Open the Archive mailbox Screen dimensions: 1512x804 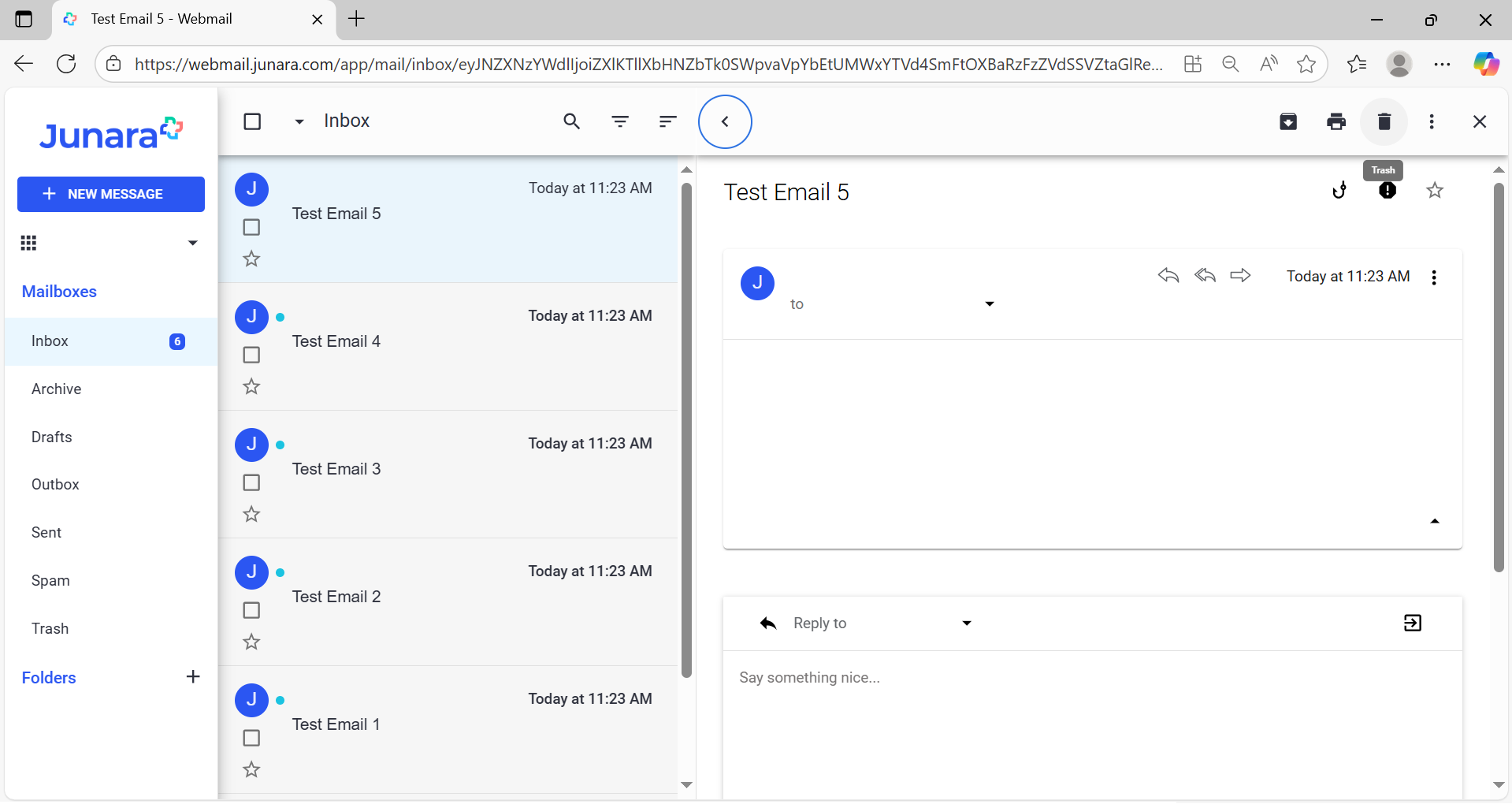(111, 389)
